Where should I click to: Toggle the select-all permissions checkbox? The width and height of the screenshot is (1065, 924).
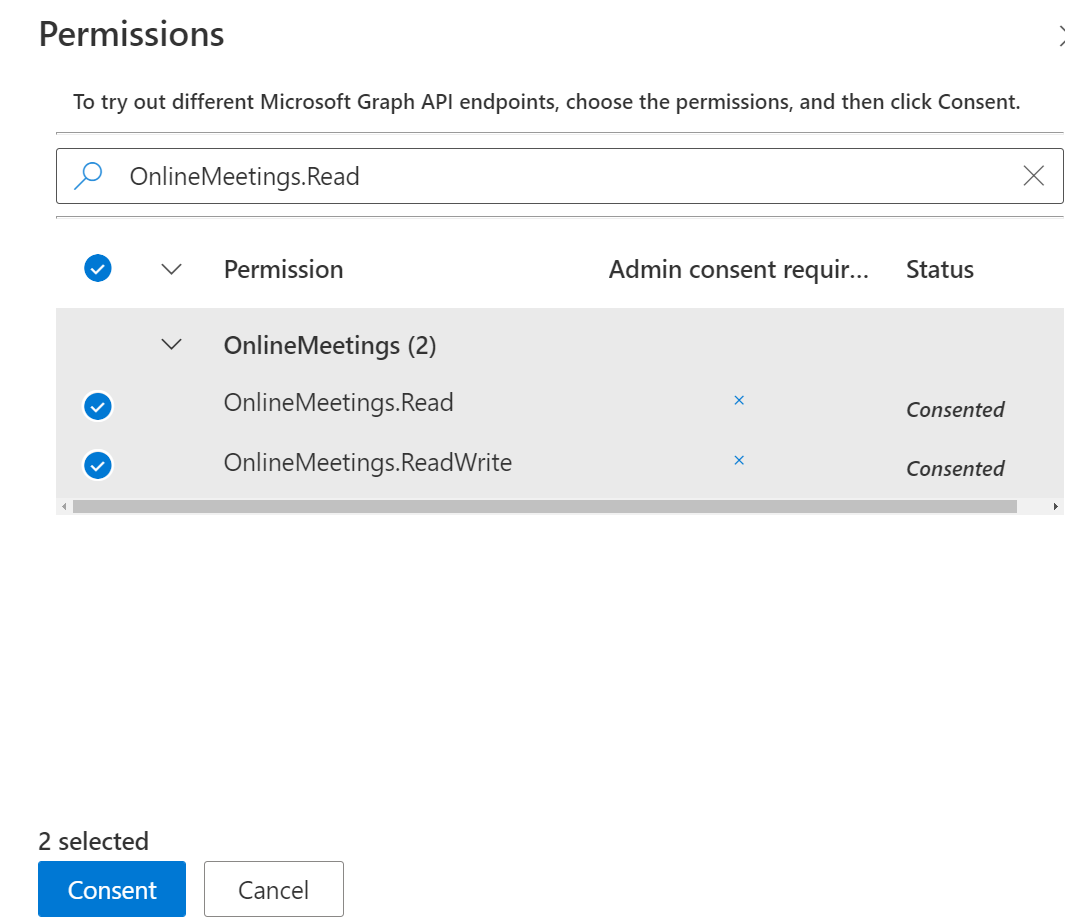pos(98,268)
